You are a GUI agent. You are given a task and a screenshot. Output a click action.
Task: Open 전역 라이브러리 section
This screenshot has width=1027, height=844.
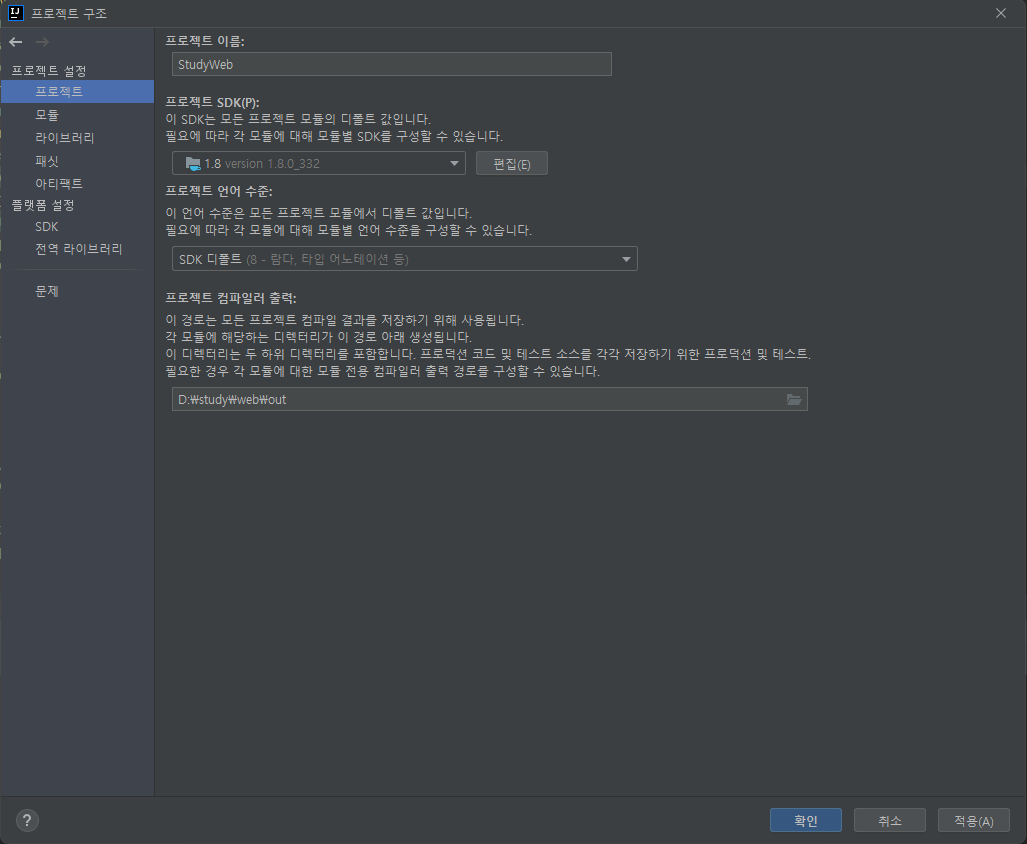(x=78, y=249)
